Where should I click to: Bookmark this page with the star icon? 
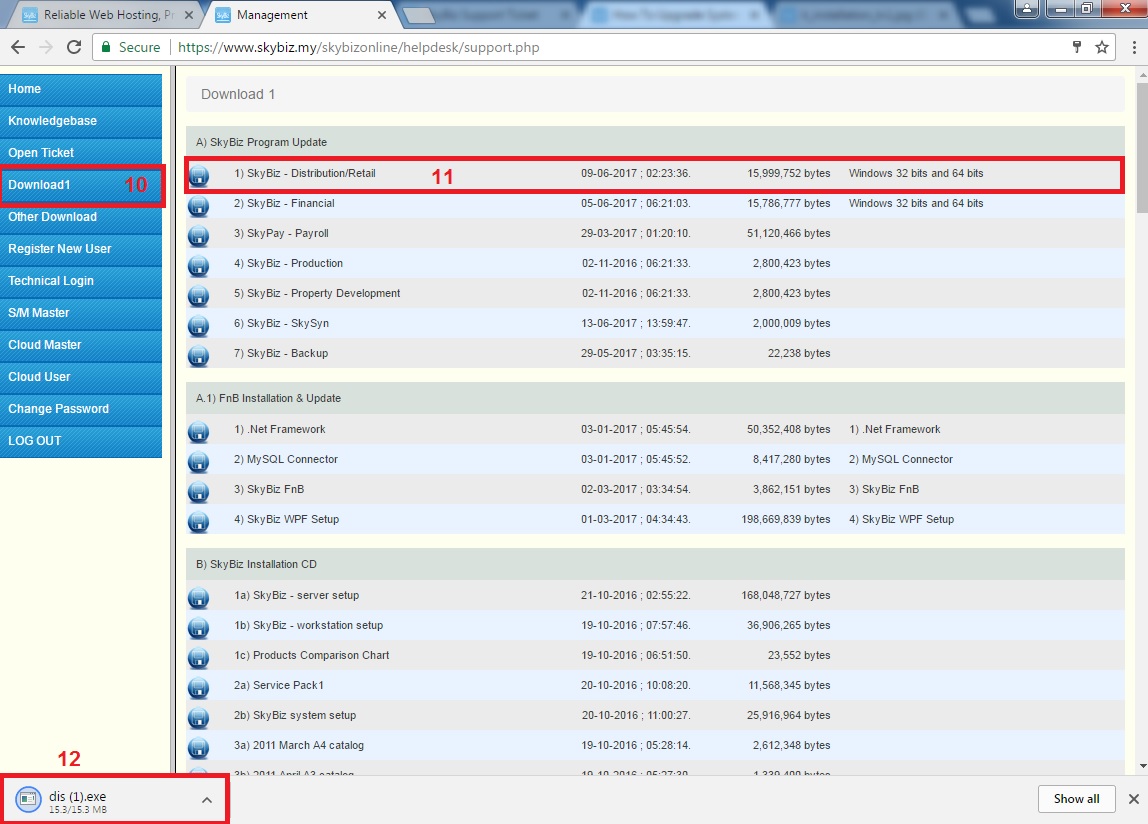1102,47
